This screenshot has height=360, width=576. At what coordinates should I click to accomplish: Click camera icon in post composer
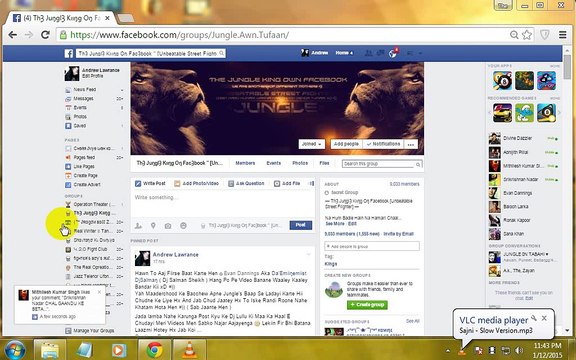pyautogui.click(x=168, y=226)
